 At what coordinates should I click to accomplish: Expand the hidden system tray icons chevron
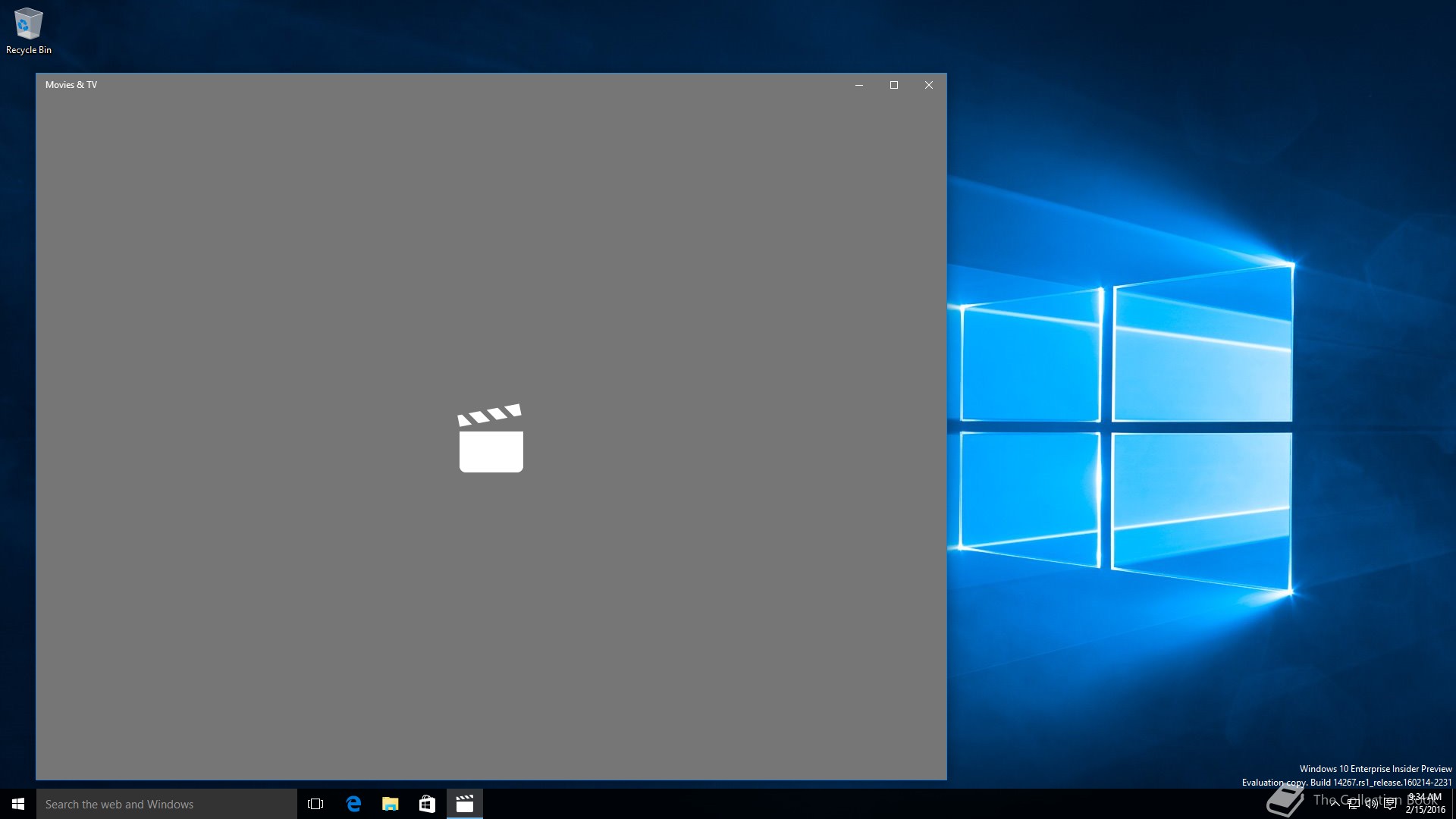1335,804
